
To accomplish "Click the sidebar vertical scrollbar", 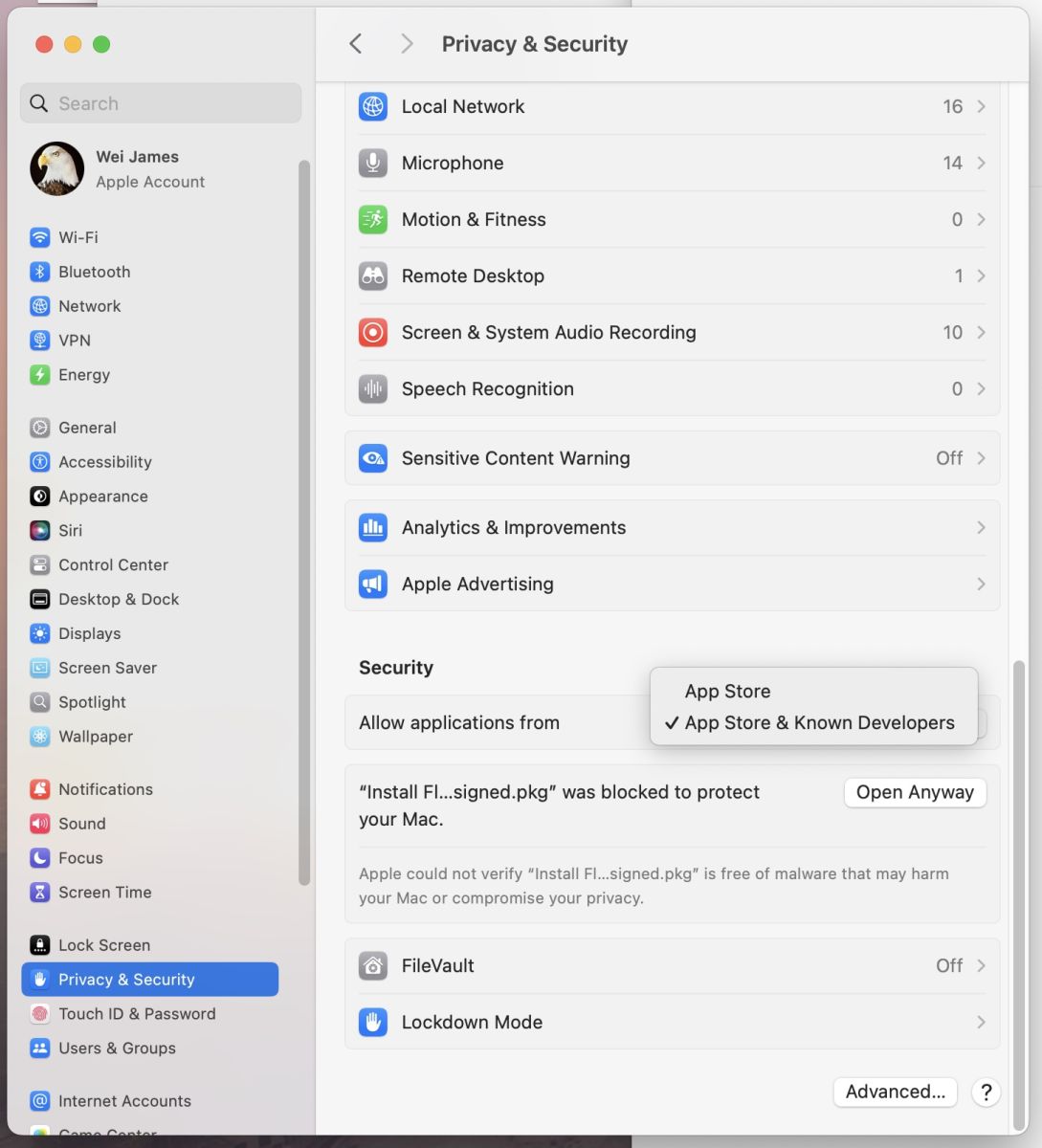I will click(304, 522).
